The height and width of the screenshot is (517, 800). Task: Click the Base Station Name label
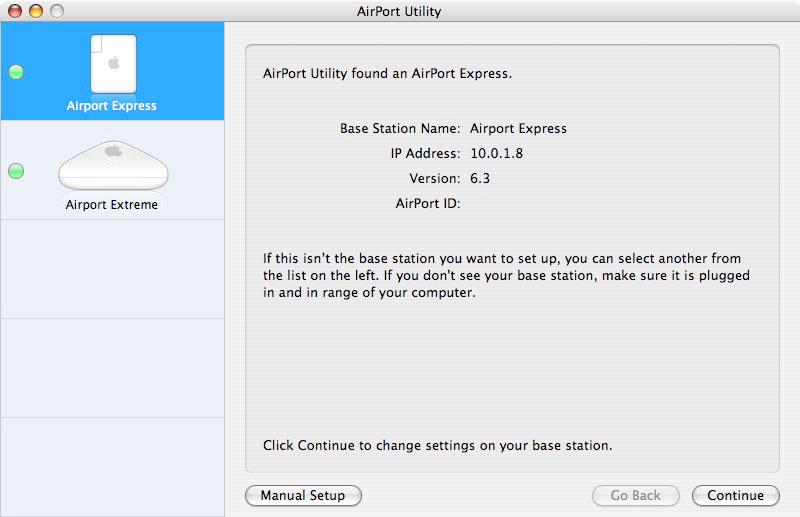(400, 128)
